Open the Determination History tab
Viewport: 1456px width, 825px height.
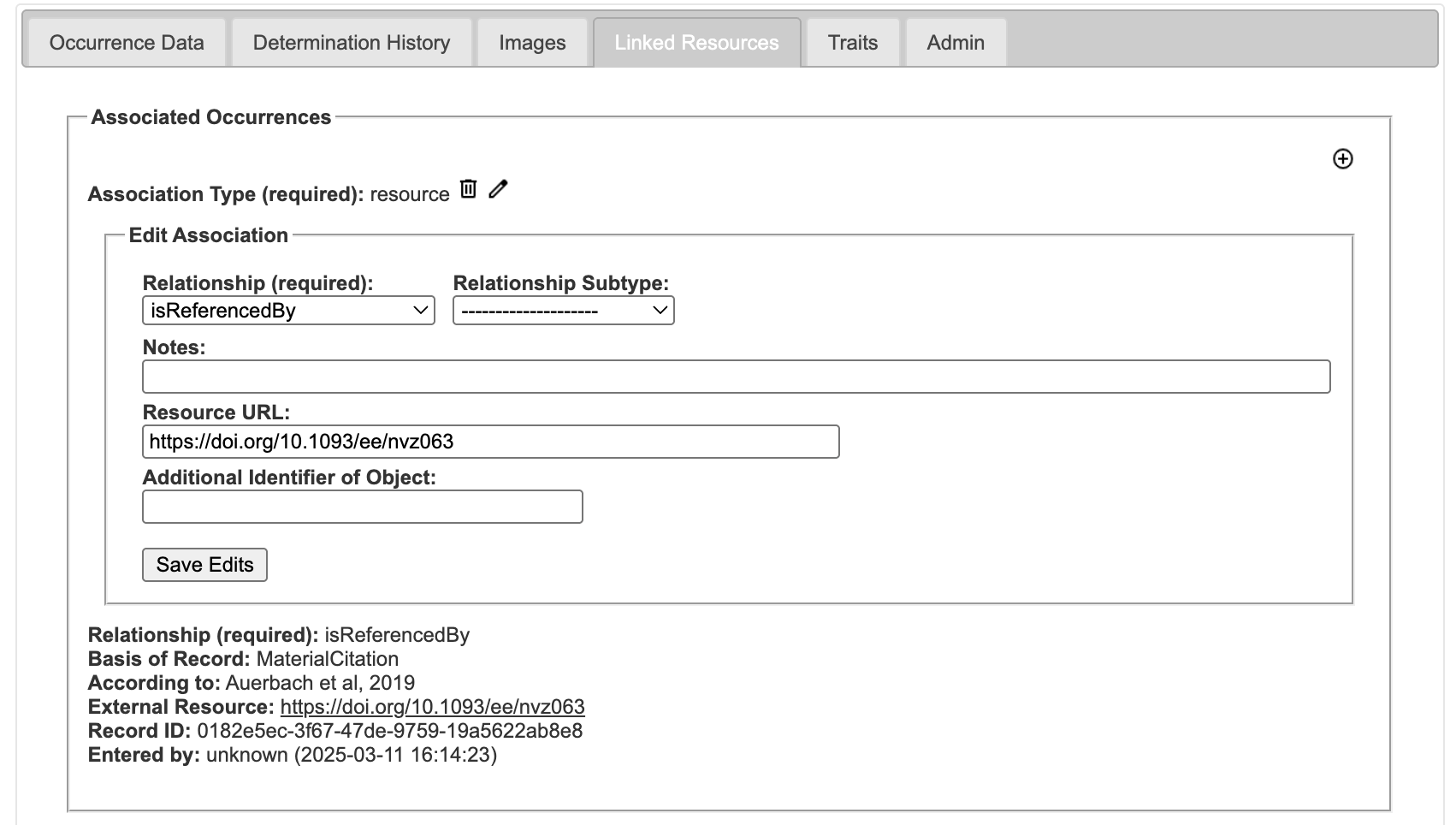tap(351, 43)
